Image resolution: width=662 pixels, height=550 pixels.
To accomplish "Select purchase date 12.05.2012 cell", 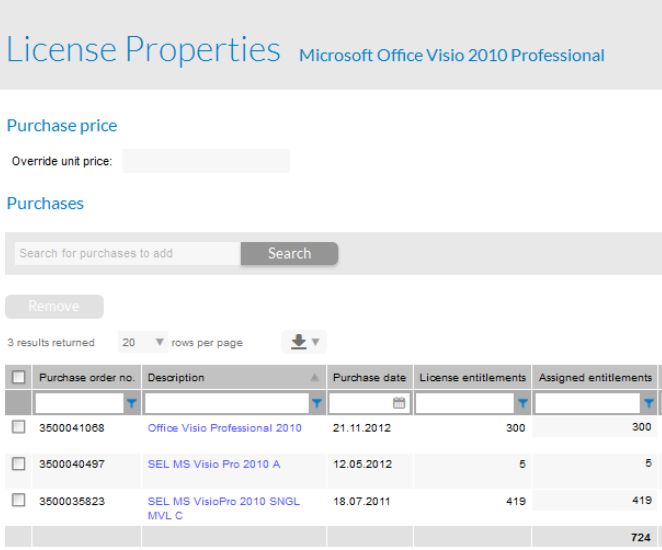I will 362,464.
